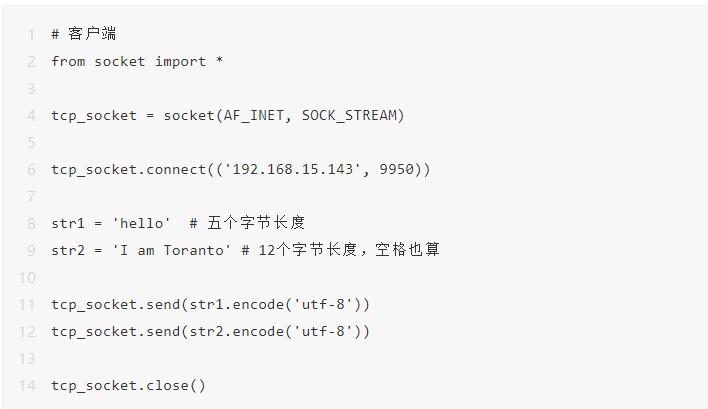Image resolution: width=708 pixels, height=409 pixels.
Task: Click the comment '# 客户端' on line 1
Action: [x=85, y=34]
